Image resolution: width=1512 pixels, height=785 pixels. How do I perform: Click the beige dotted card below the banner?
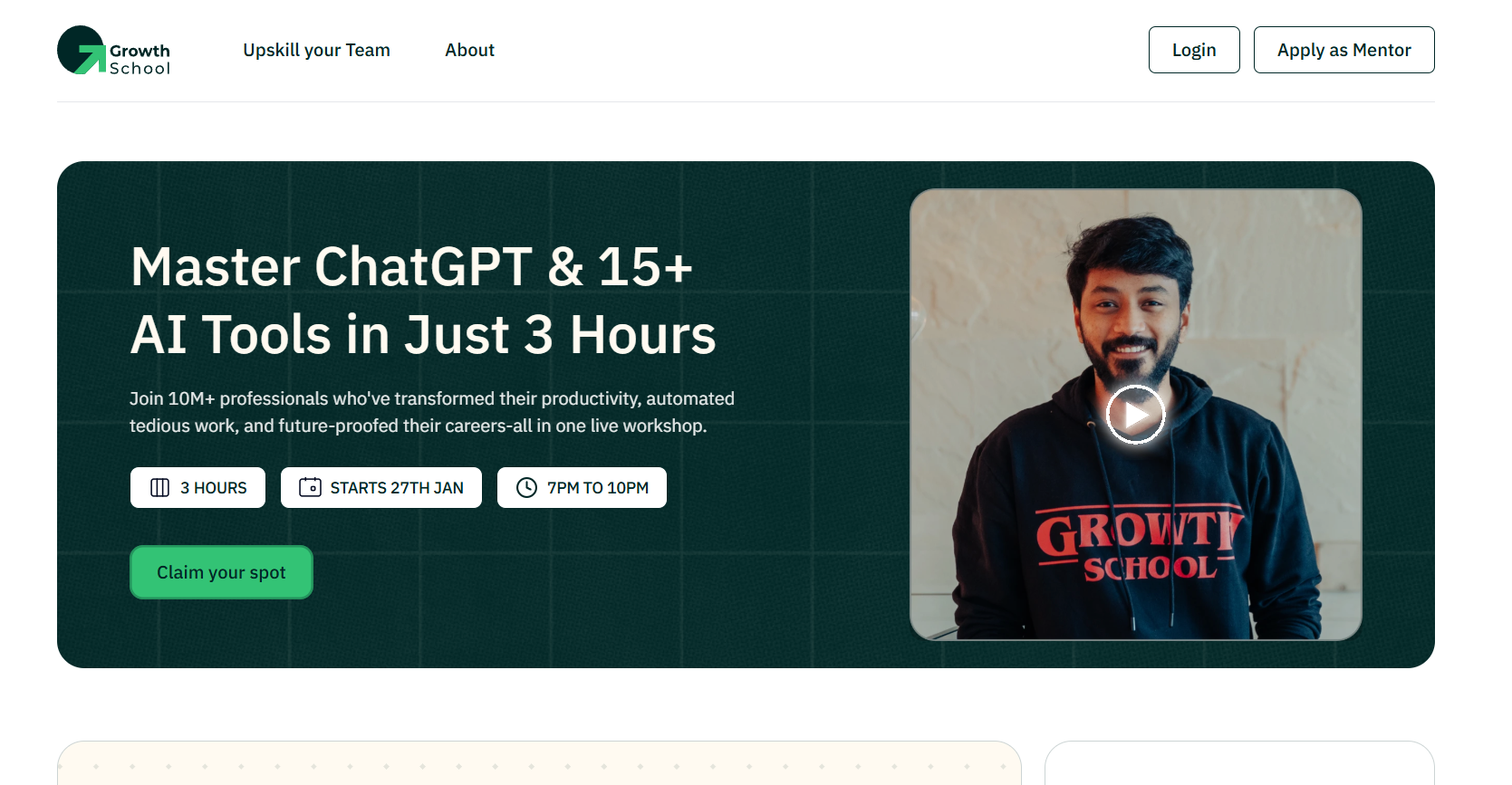click(539, 763)
